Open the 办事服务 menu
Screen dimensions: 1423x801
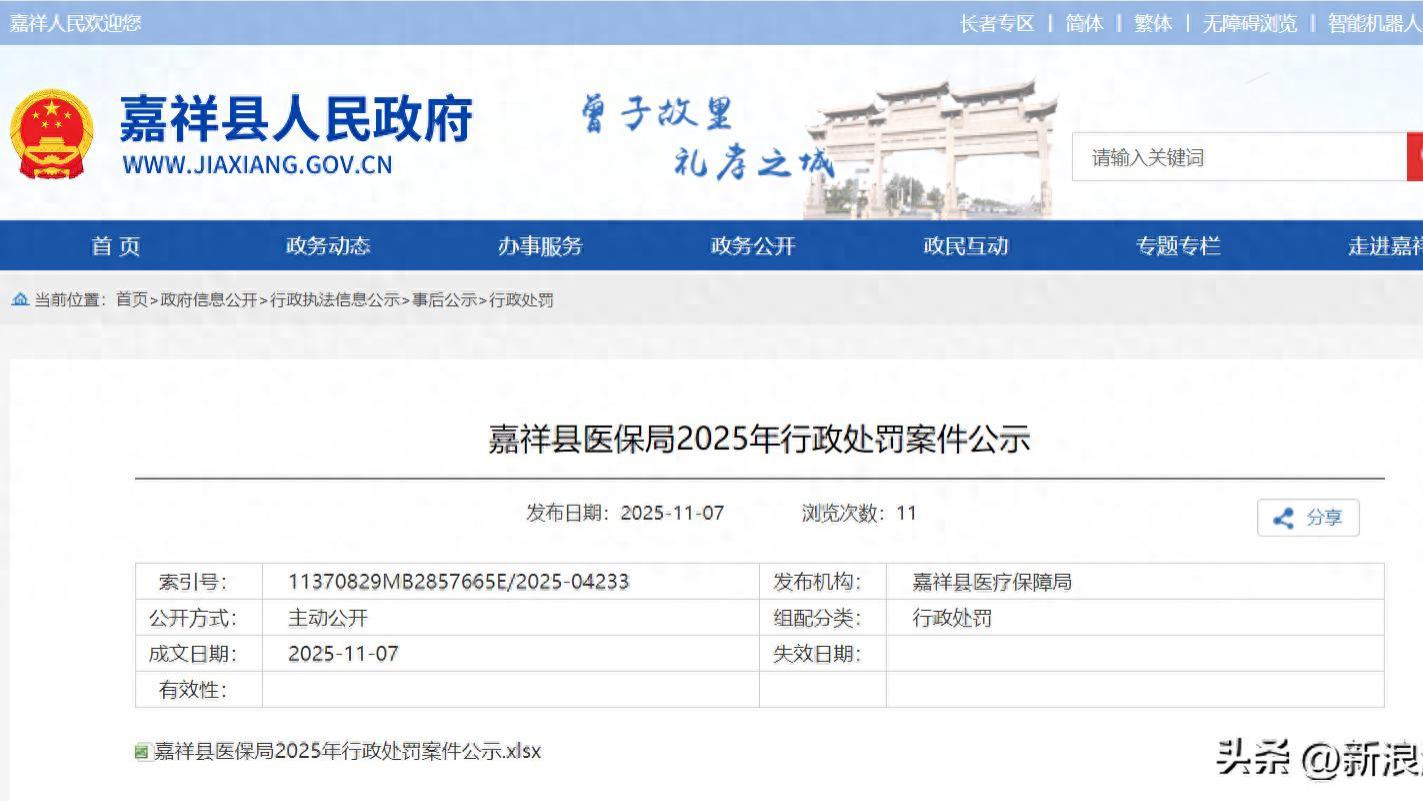541,245
